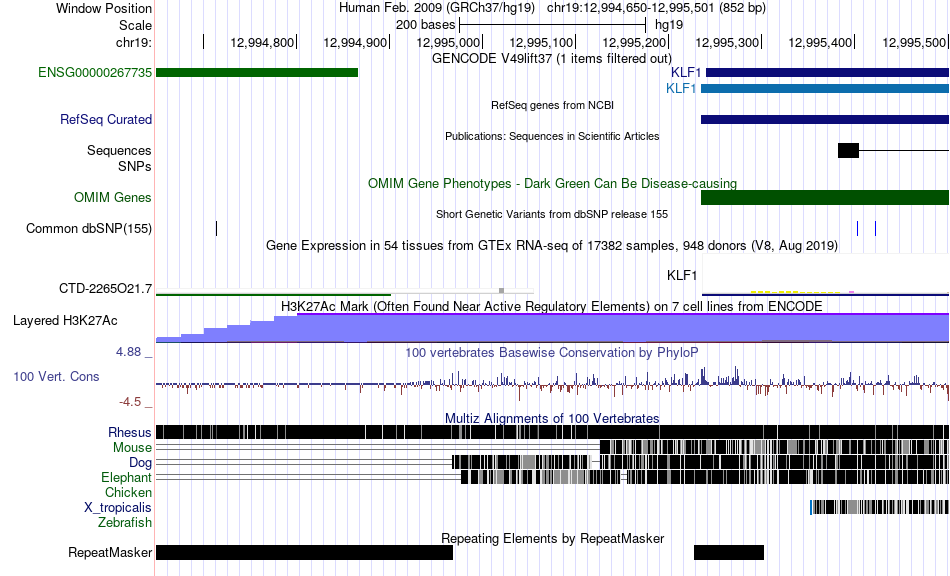Click the OMIM Gene Phenotypes track title
Image resolution: width=950 pixels, height=576 pixels.
(553, 184)
